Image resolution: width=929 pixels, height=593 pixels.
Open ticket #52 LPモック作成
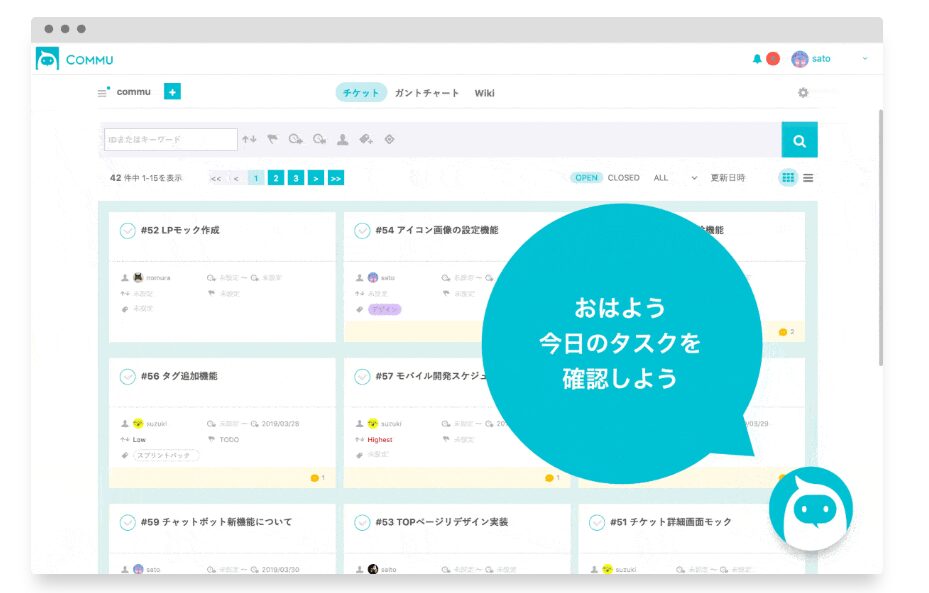click(x=180, y=230)
